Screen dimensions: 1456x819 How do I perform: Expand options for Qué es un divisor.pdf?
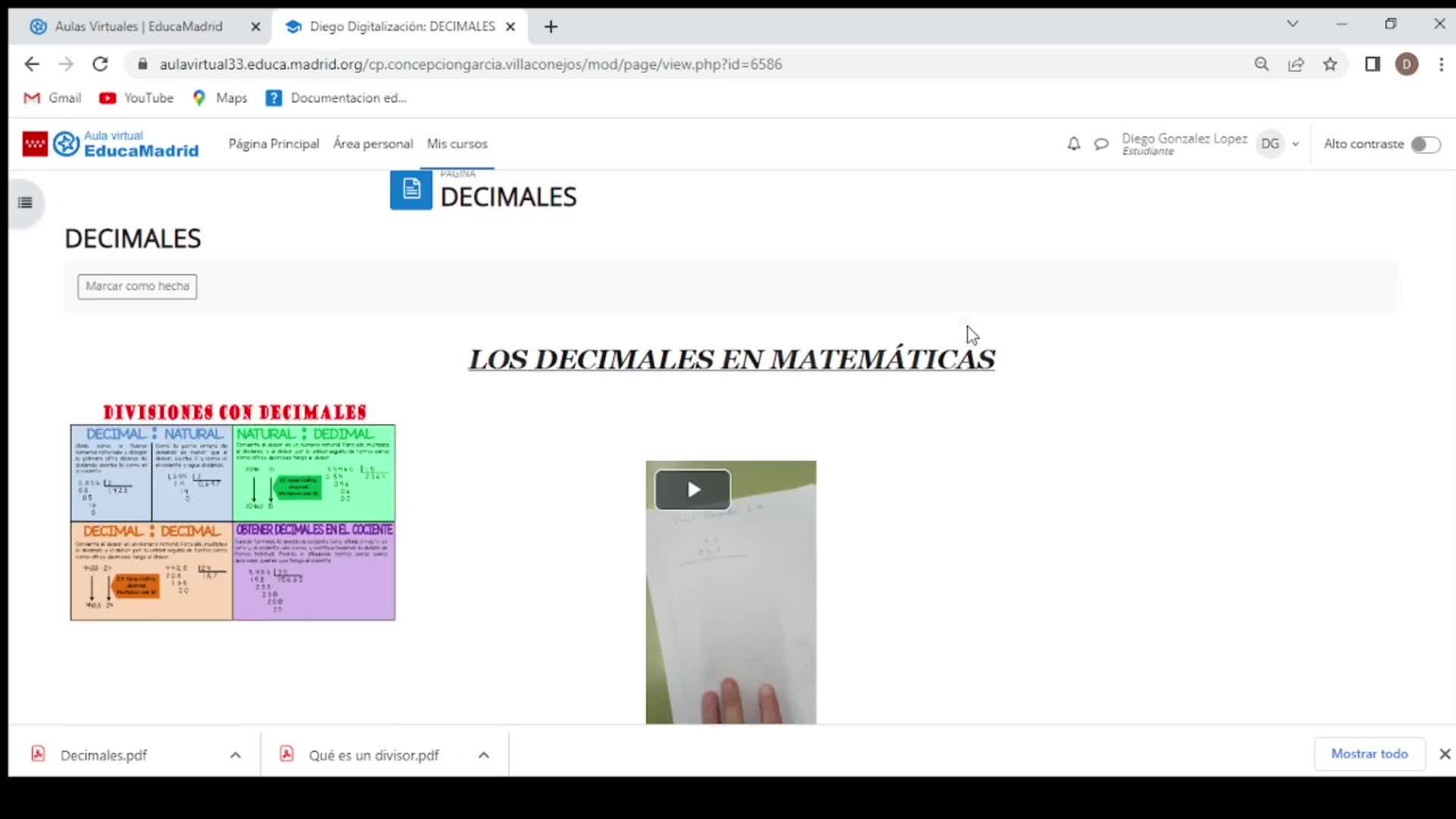click(484, 755)
